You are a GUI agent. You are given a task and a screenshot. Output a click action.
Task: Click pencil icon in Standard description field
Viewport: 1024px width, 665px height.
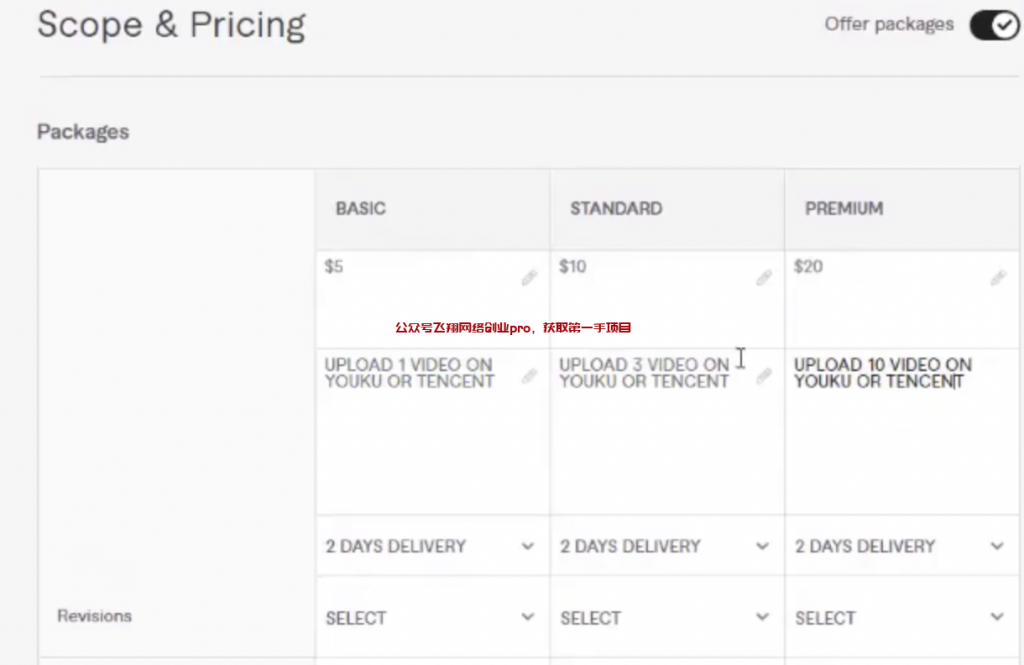click(x=764, y=376)
